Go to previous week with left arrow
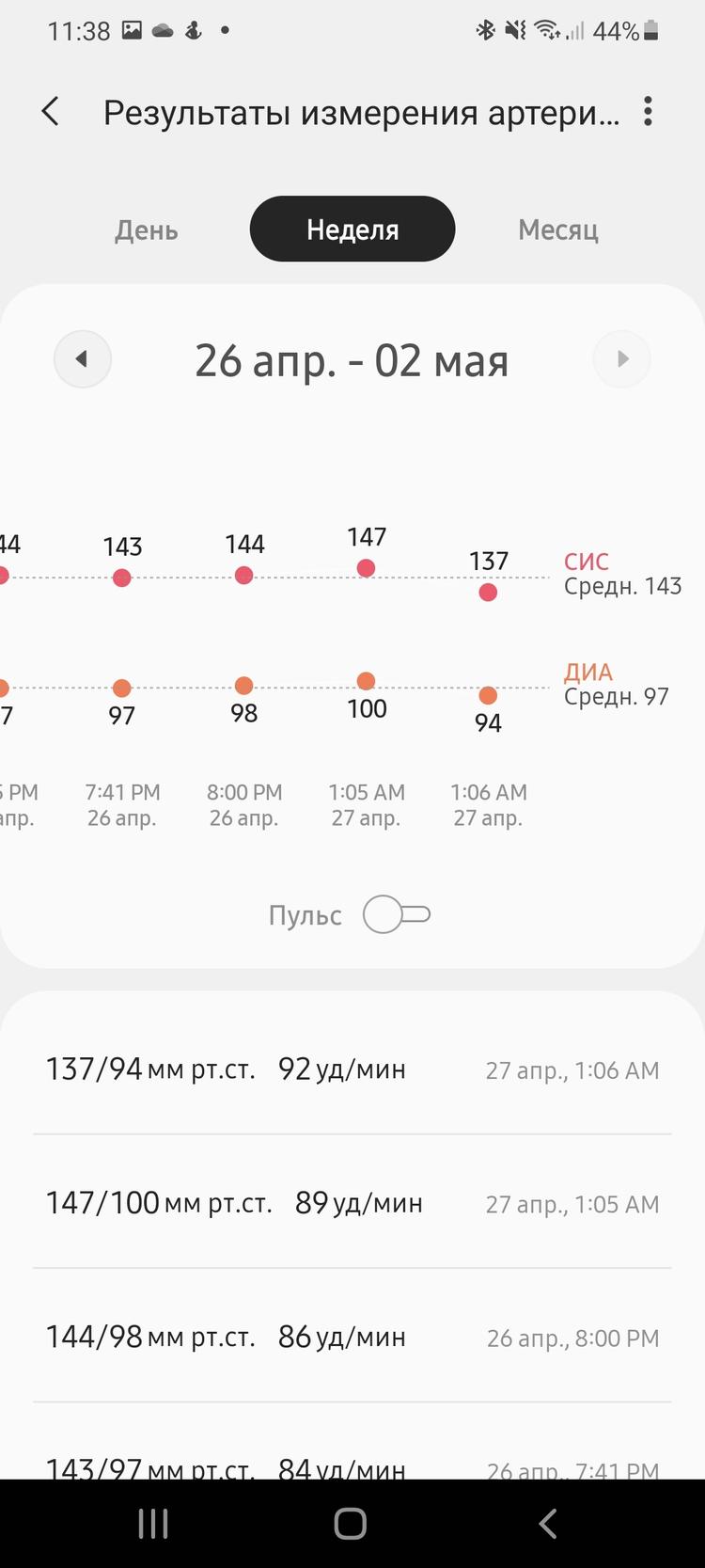The height and width of the screenshot is (1568, 705). (83, 359)
